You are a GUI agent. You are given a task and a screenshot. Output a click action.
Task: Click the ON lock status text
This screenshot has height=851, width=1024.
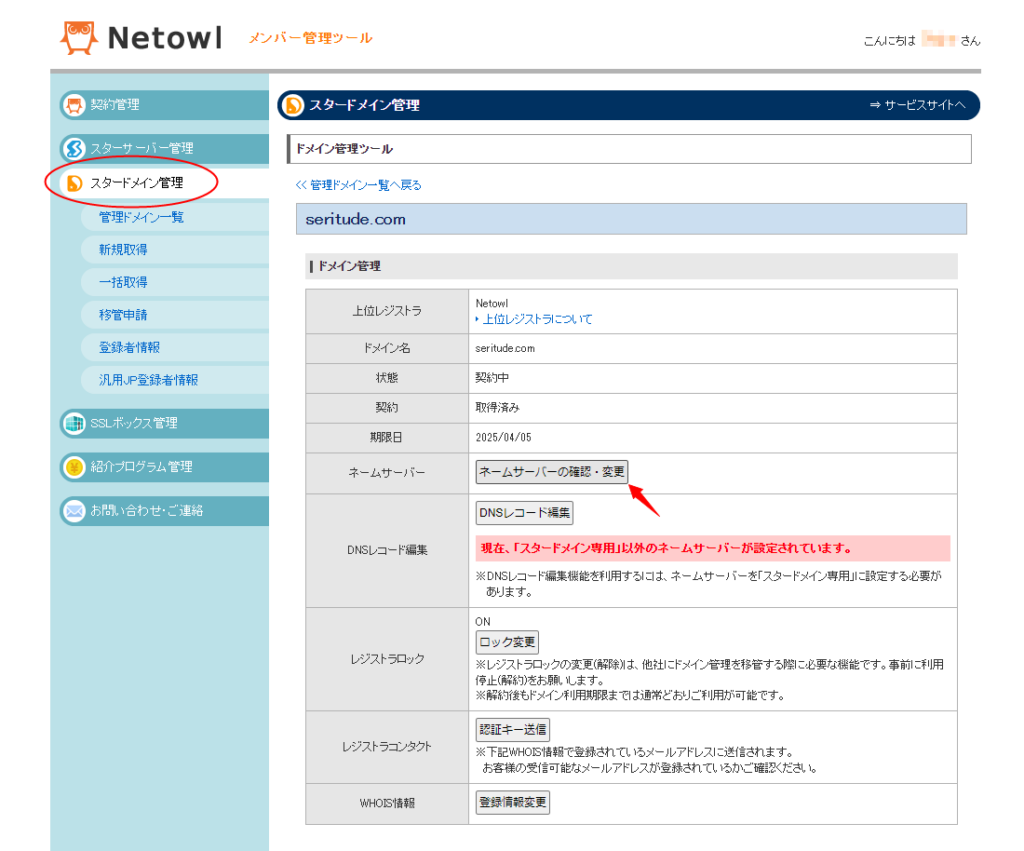(483, 622)
